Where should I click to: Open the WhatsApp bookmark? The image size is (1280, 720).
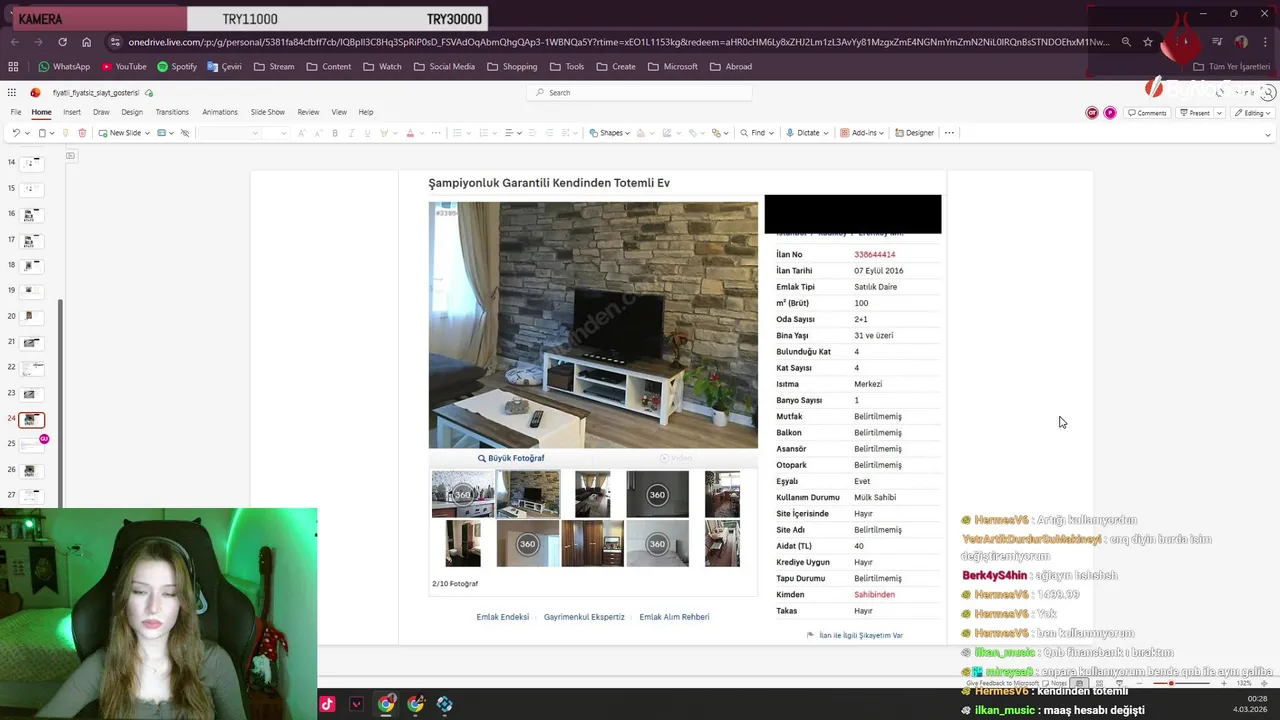pos(64,67)
